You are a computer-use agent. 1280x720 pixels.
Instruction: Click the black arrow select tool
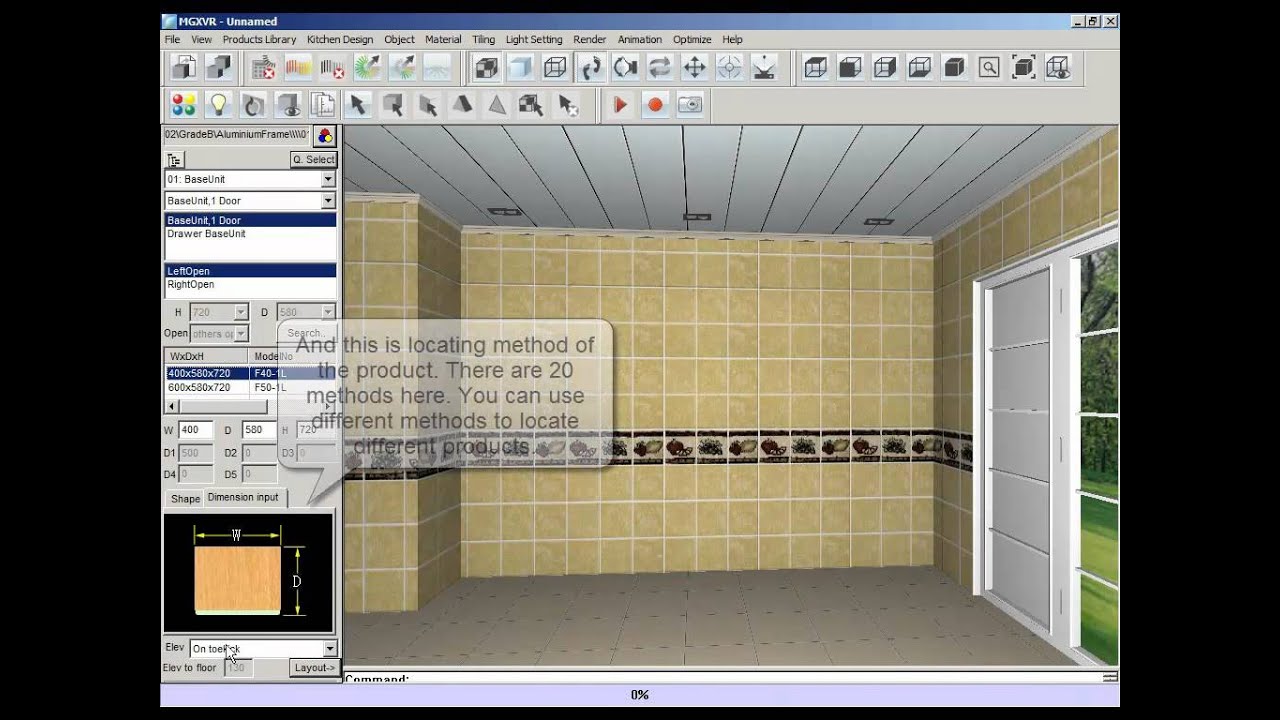tap(358, 104)
